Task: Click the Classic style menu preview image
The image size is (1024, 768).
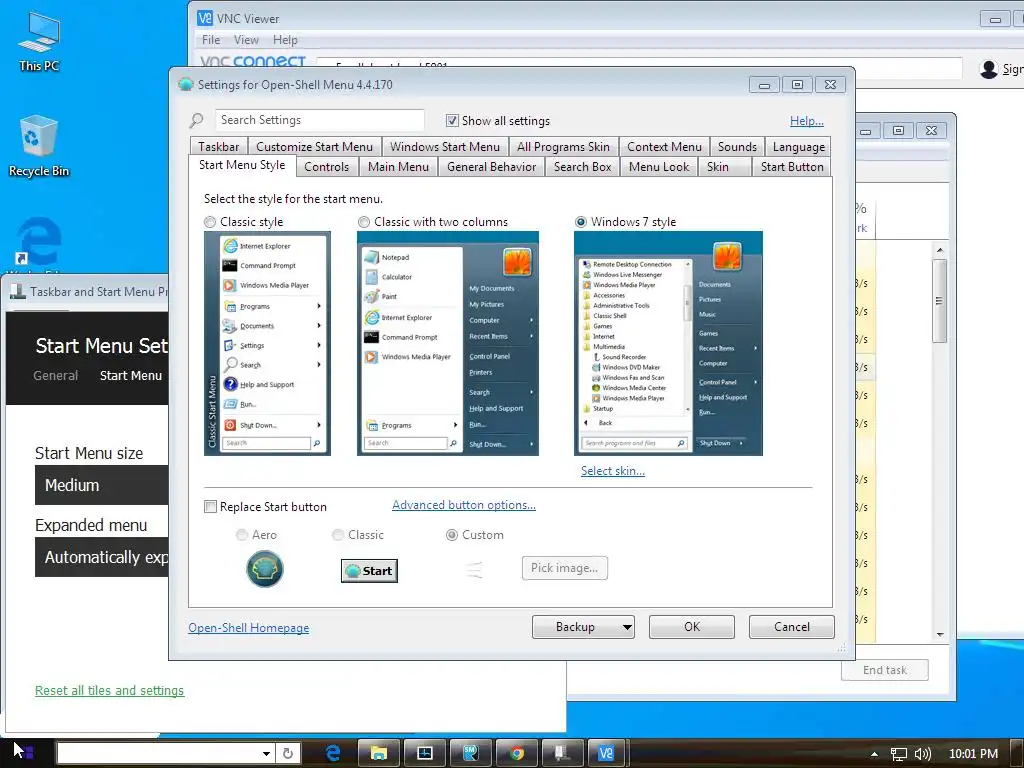Action: [267, 344]
